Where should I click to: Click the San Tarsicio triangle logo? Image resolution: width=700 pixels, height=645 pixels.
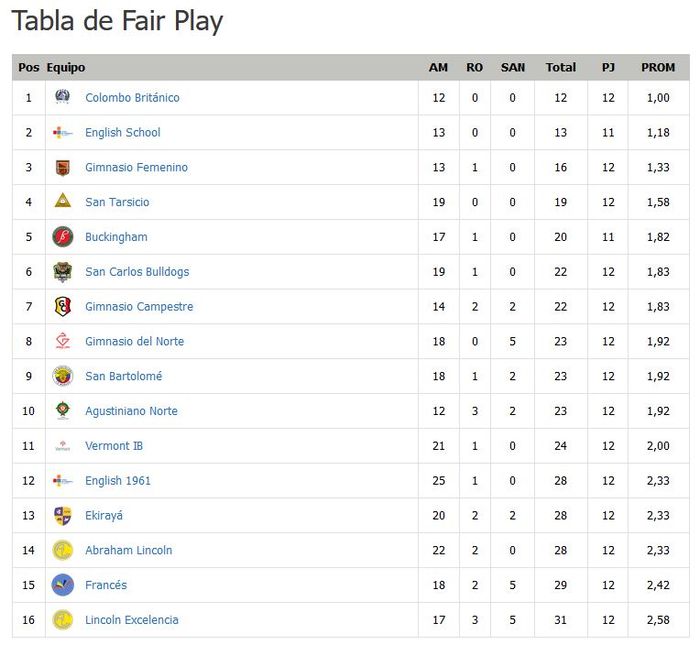click(x=63, y=202)
